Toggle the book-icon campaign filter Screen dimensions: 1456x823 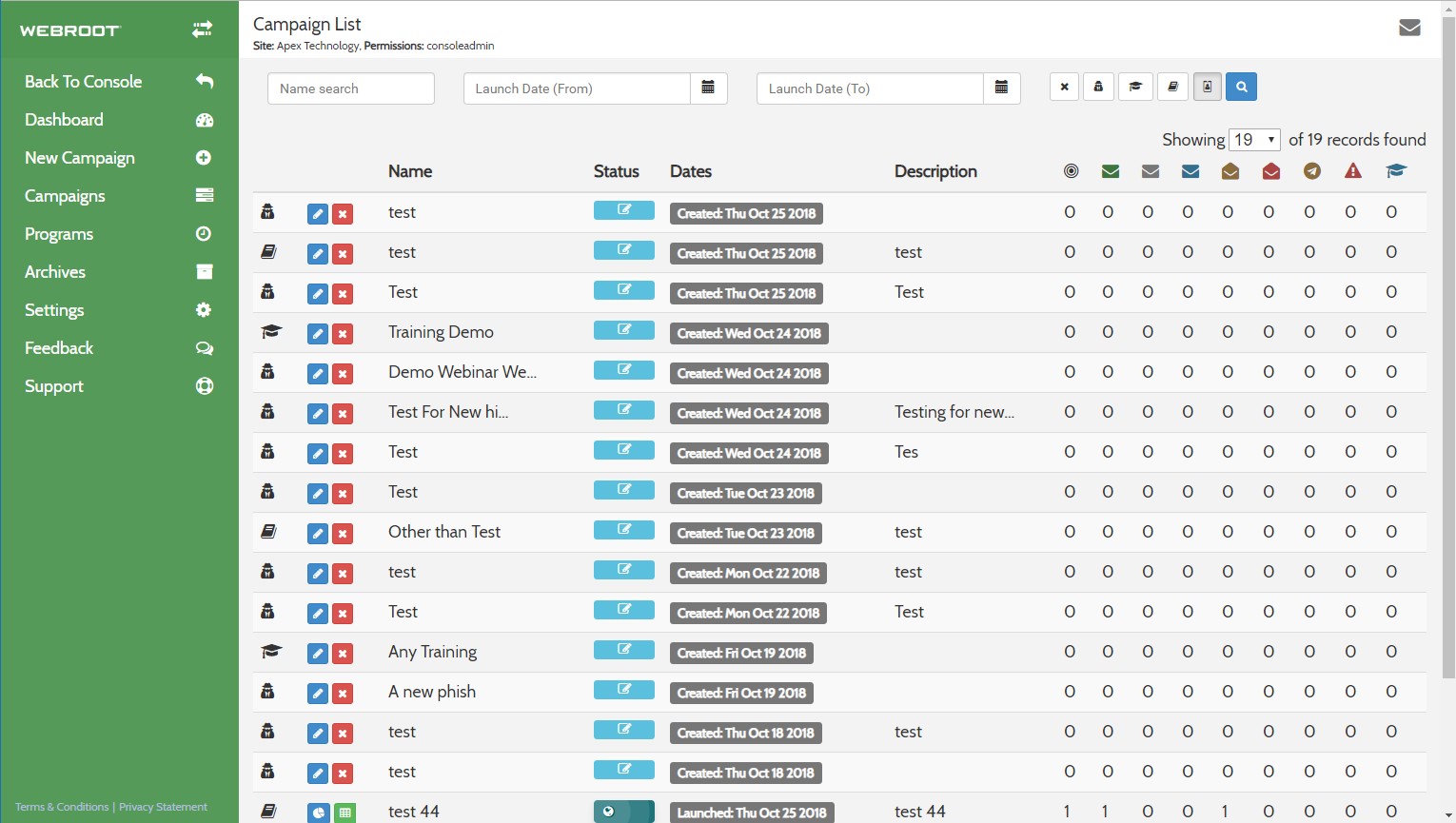coord(1172,87)
